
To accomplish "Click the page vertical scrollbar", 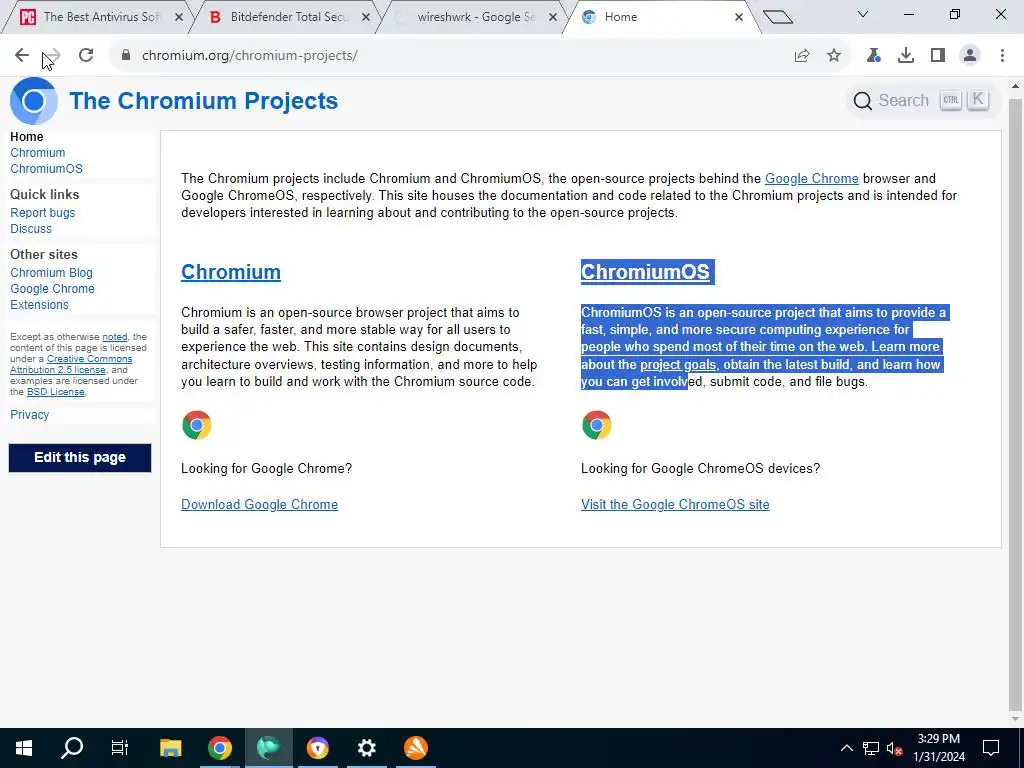I will (1015, 403).
